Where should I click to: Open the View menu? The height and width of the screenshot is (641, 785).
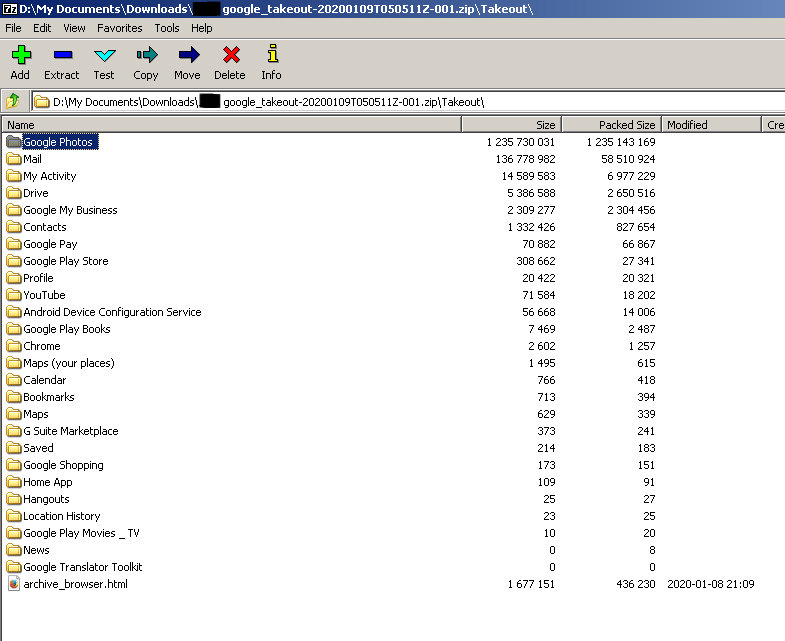[x=74, y=28]
